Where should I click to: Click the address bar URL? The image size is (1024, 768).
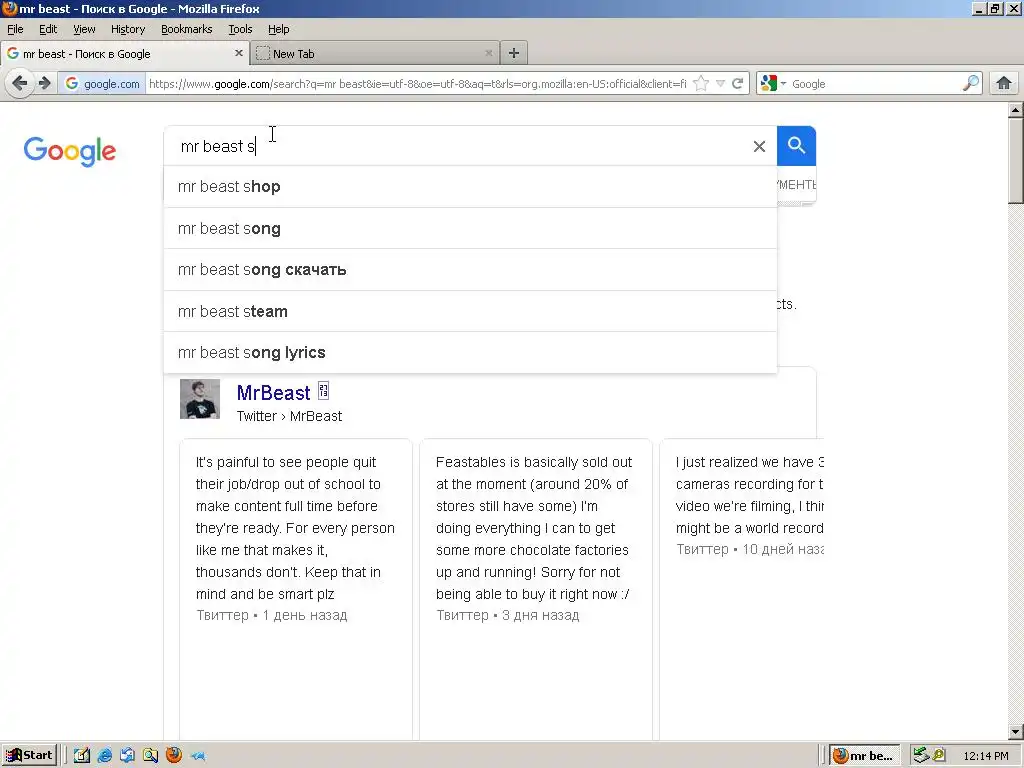418,84
